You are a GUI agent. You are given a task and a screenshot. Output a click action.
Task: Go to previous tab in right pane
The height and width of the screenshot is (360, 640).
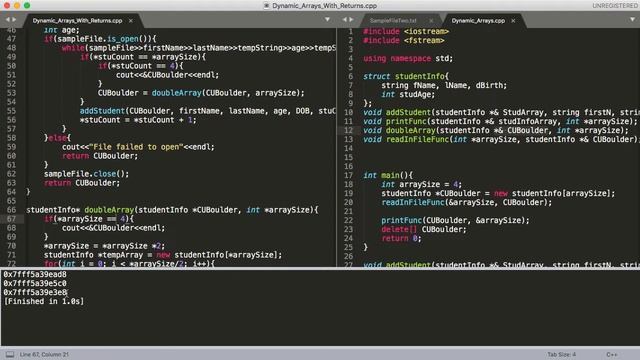(x=344, y=19)
